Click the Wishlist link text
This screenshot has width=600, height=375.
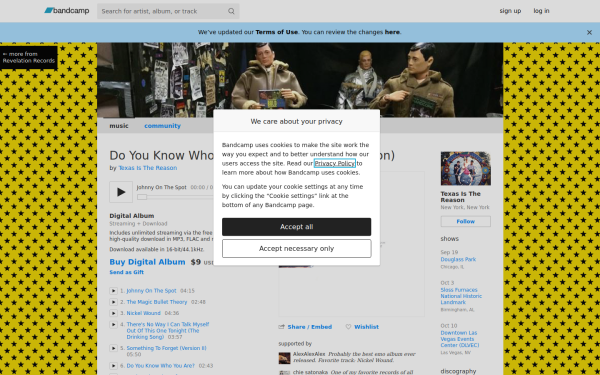[366, 327]
